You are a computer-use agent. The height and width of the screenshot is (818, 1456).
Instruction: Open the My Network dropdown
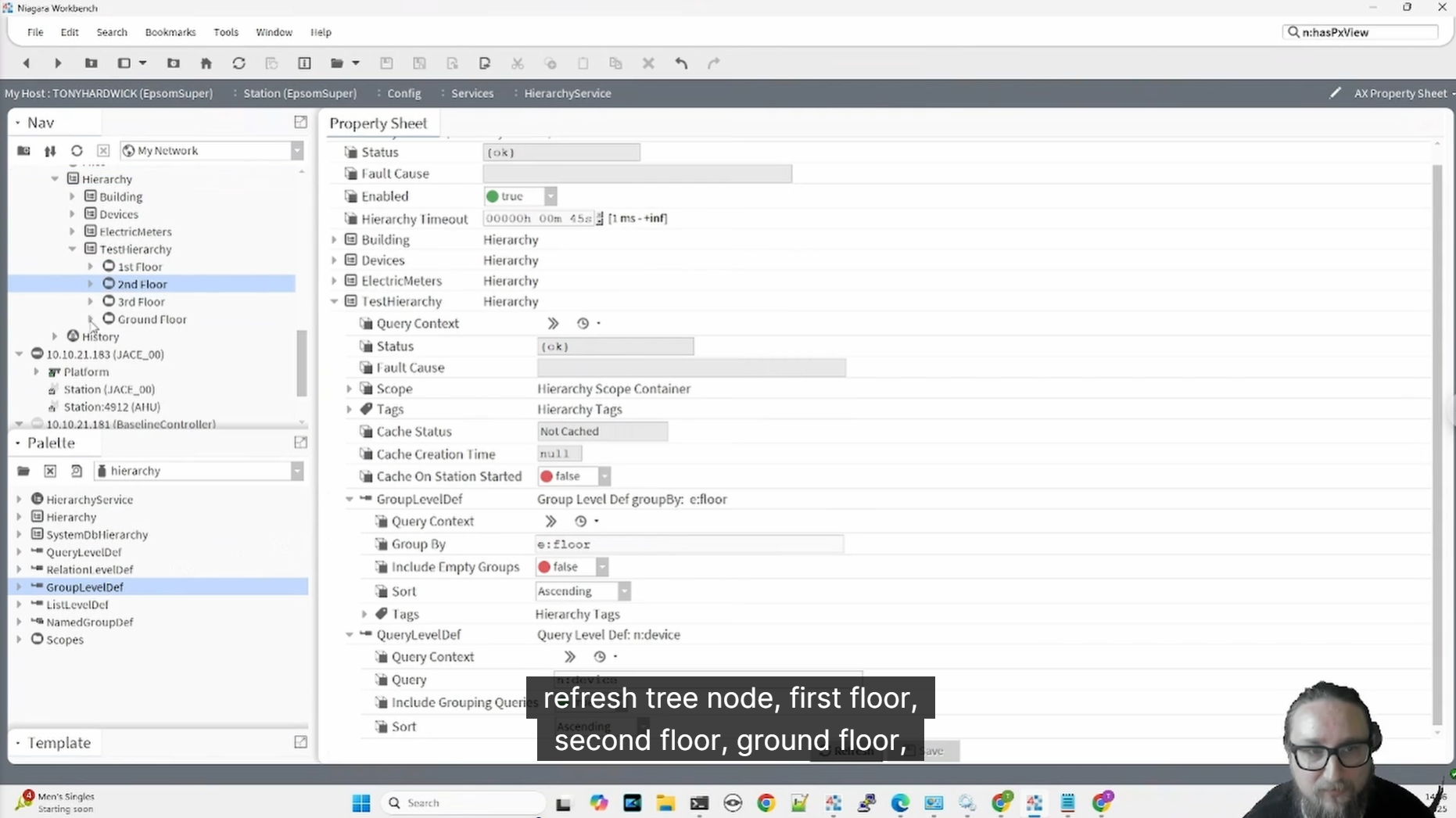[x=297, y=151]
